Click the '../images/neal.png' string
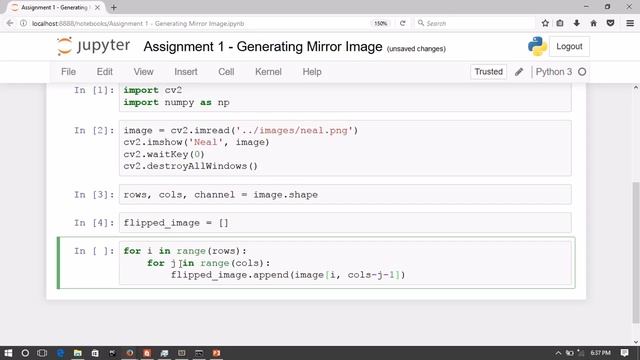This screenshot has height=360, width=640. [x=294, y=131]
